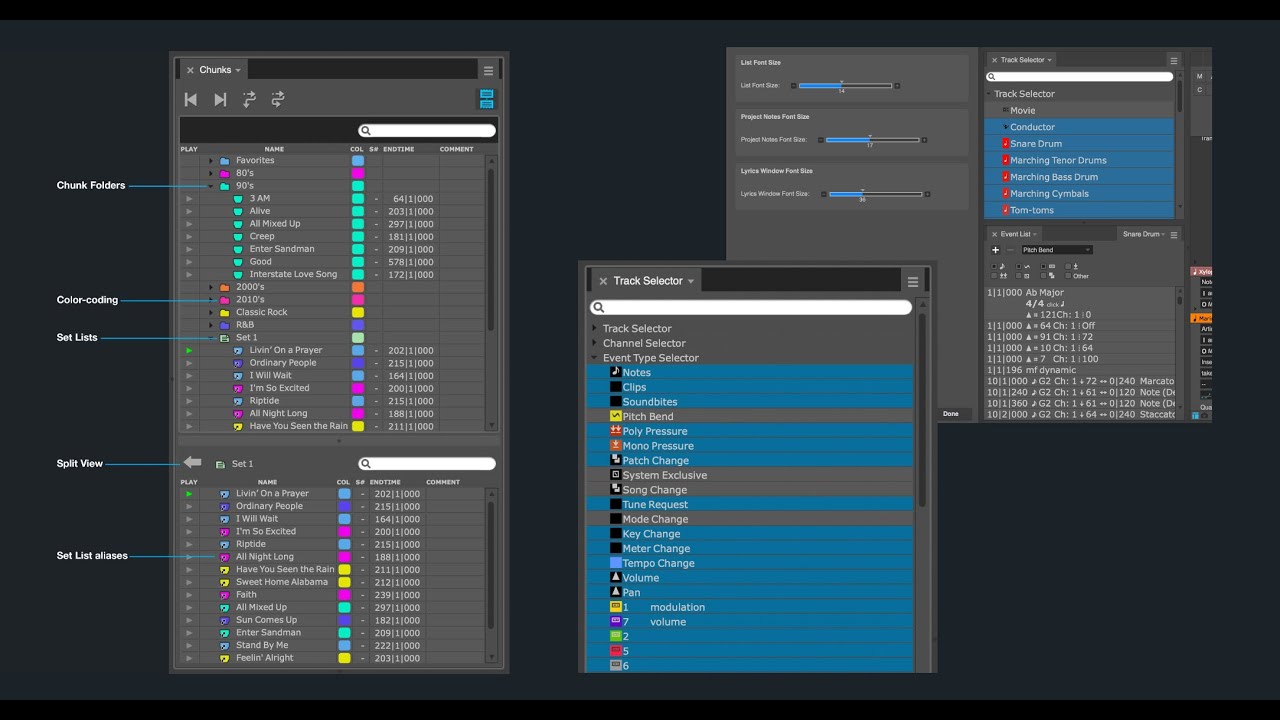
Task: Click the Favorites folder icon in Chunks list
Action: coord(225,161)
